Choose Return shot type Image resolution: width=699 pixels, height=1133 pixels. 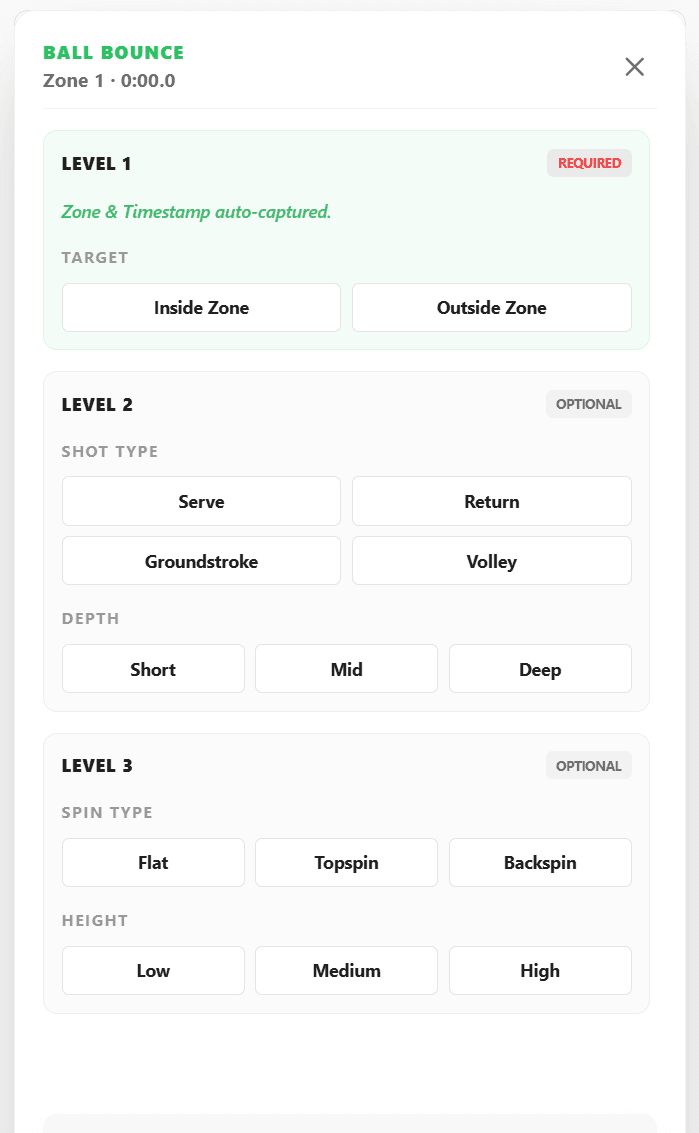tap(492, 501)
